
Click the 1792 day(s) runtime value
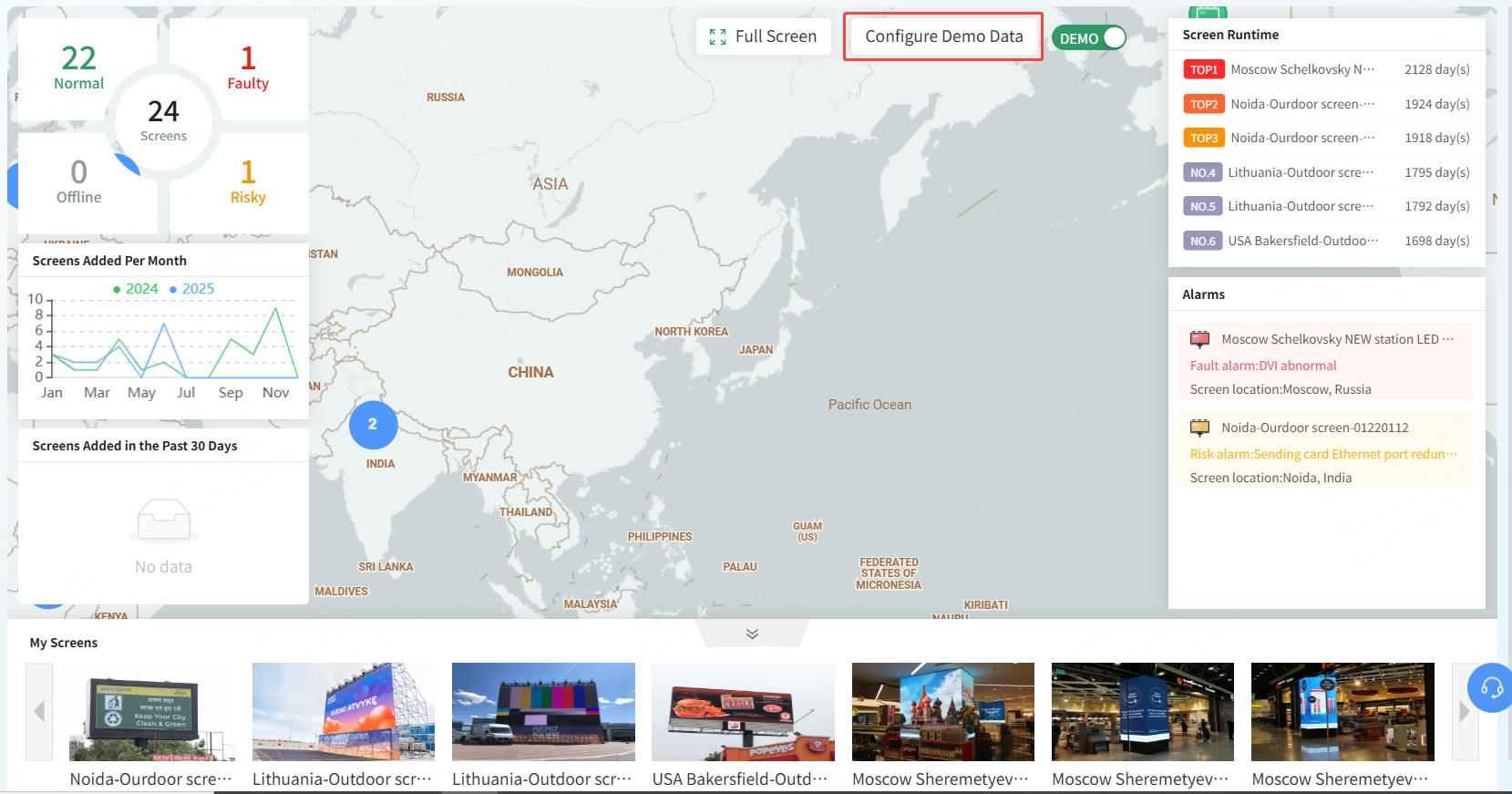pyautogui.click(x=1436, y=206)
